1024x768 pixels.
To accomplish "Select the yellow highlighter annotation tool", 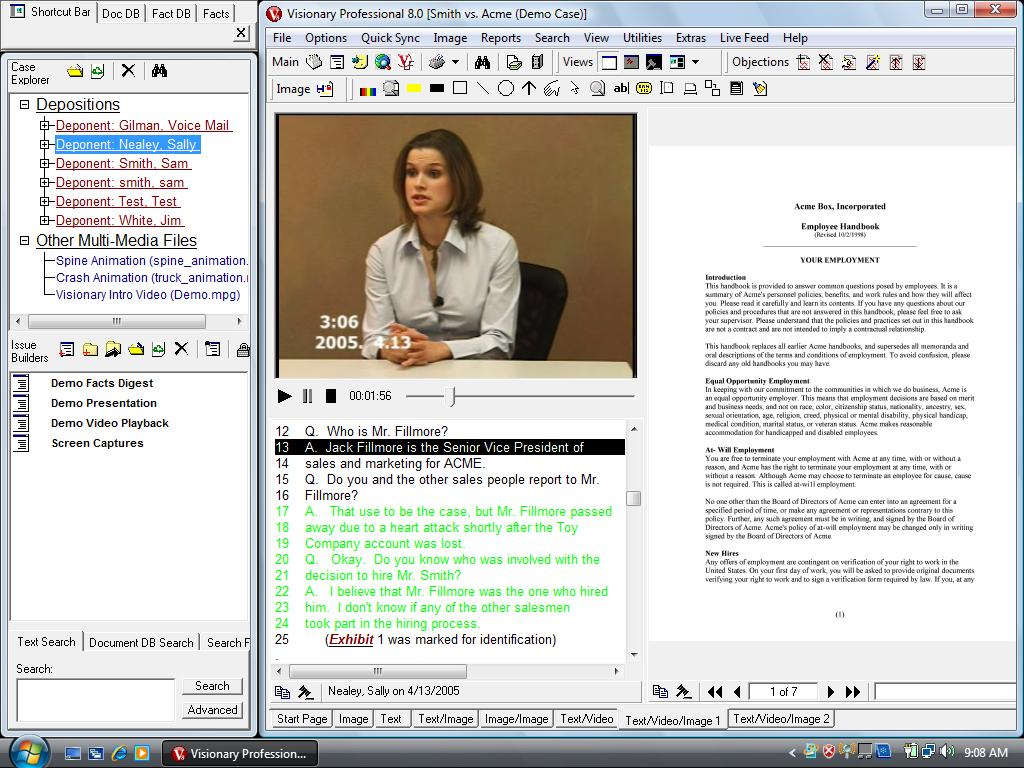I will click(x=414, y=89).
